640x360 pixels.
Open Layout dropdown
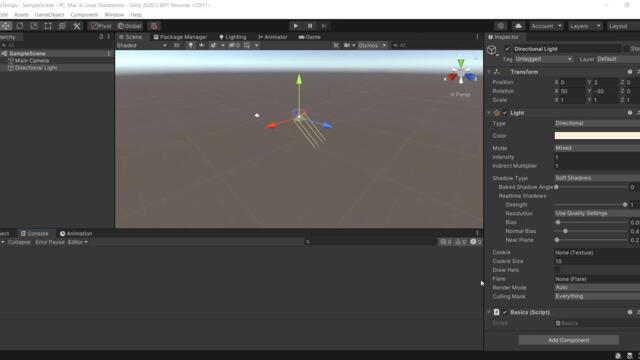623,26
